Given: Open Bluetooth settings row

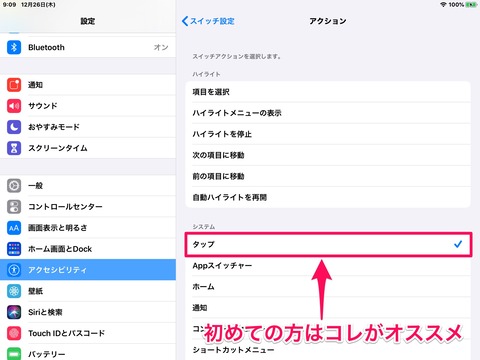Looking at the screenshot, I should click(x=88, y=47).
